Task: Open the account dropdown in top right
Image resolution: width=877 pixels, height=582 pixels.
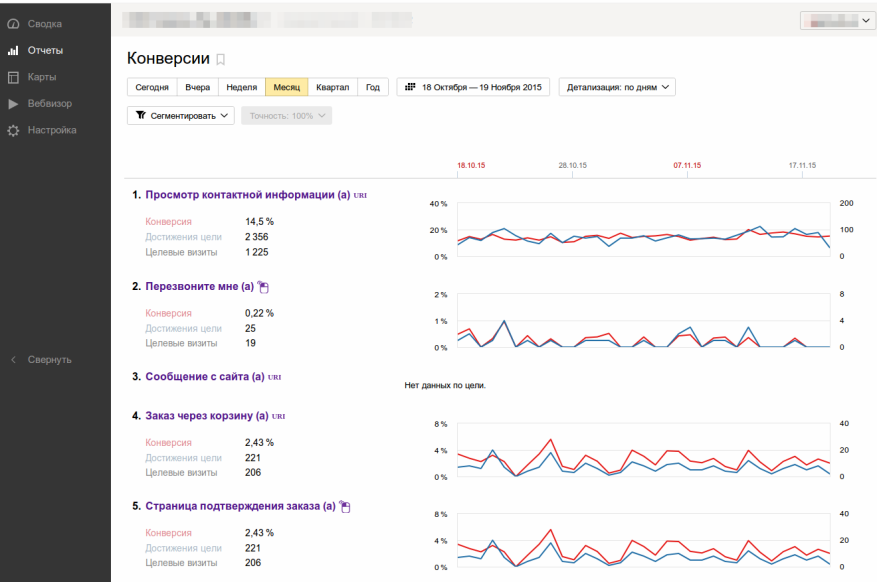Action: coord(837,20)
